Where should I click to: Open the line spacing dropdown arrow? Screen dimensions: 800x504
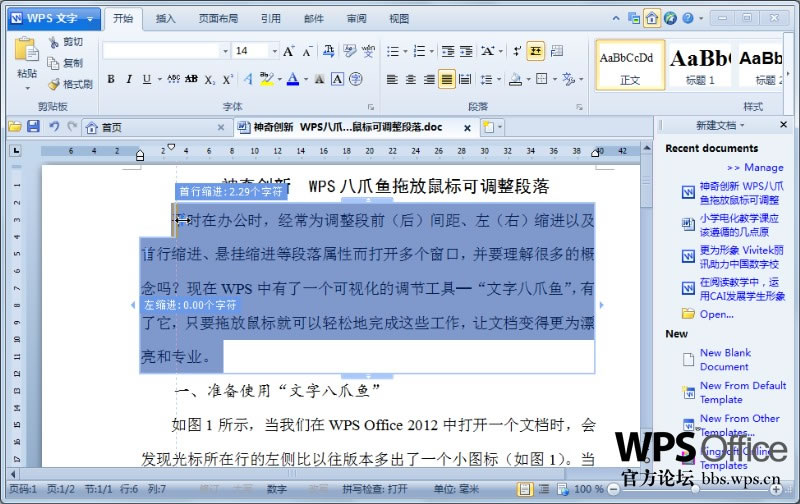(x=498, y=80)
